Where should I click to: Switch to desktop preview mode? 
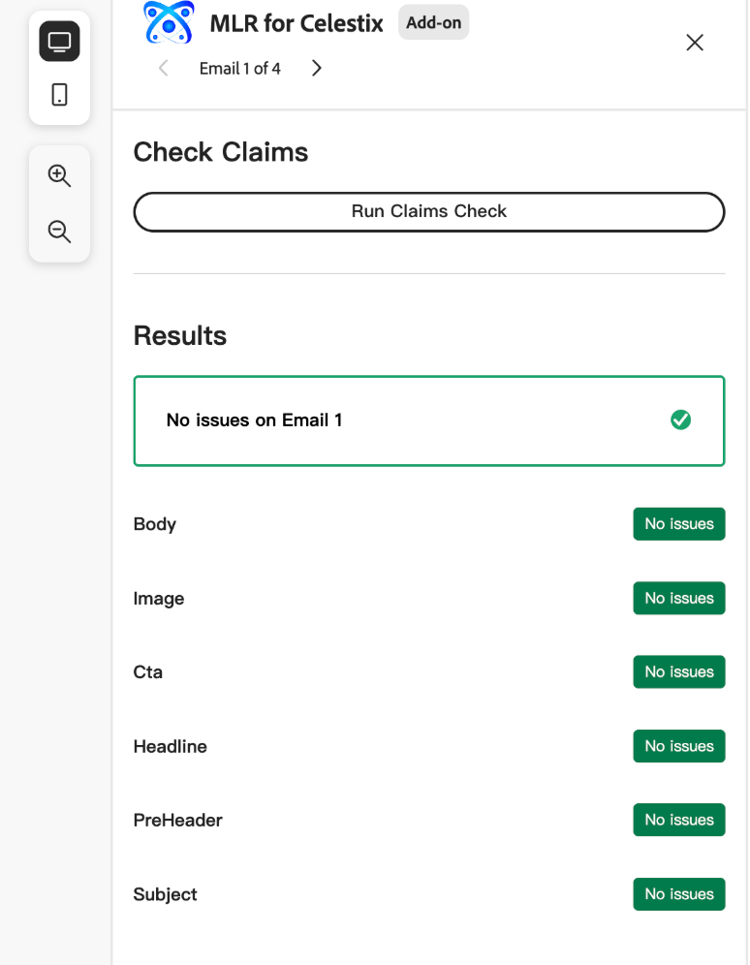click(59, 41)
